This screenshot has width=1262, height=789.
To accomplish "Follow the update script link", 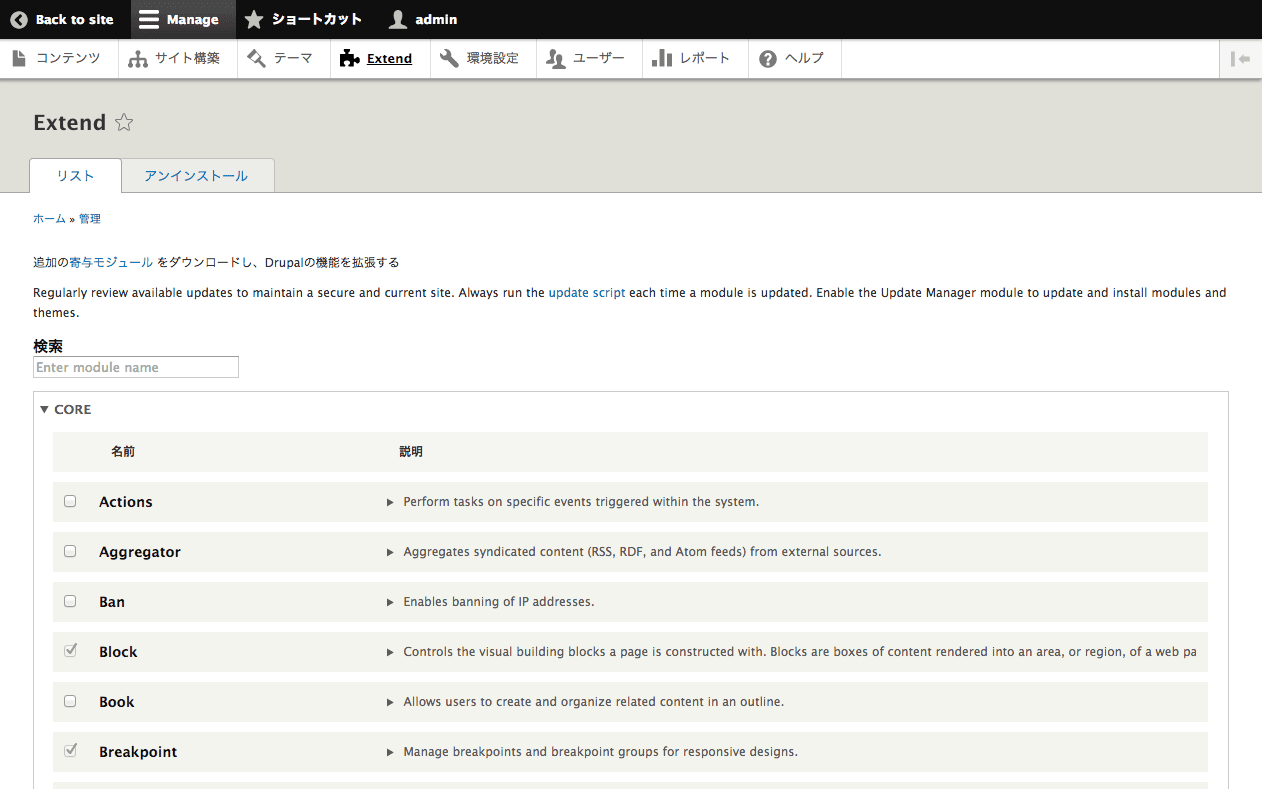I will pyautogui.click(x=586, y=293).
